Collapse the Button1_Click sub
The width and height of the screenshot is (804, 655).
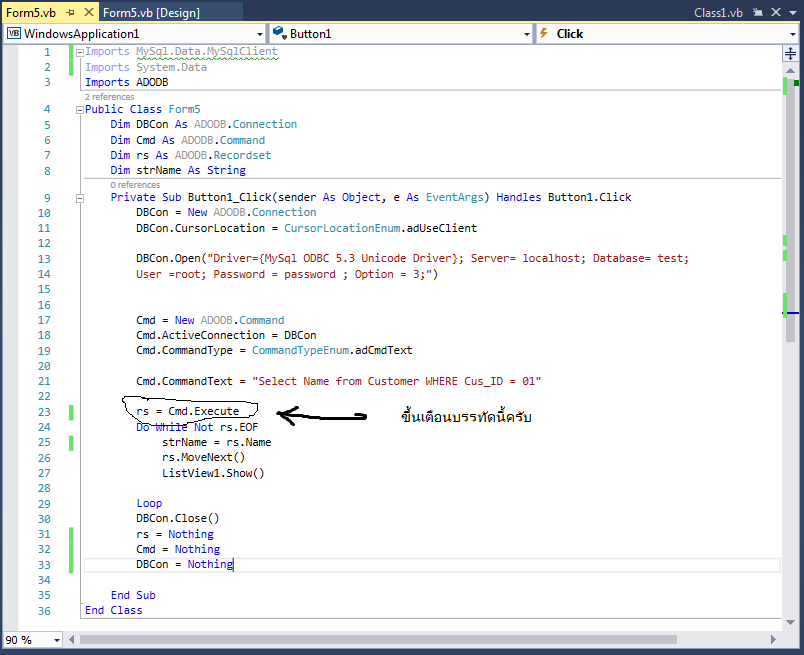[x=79, y=198]
